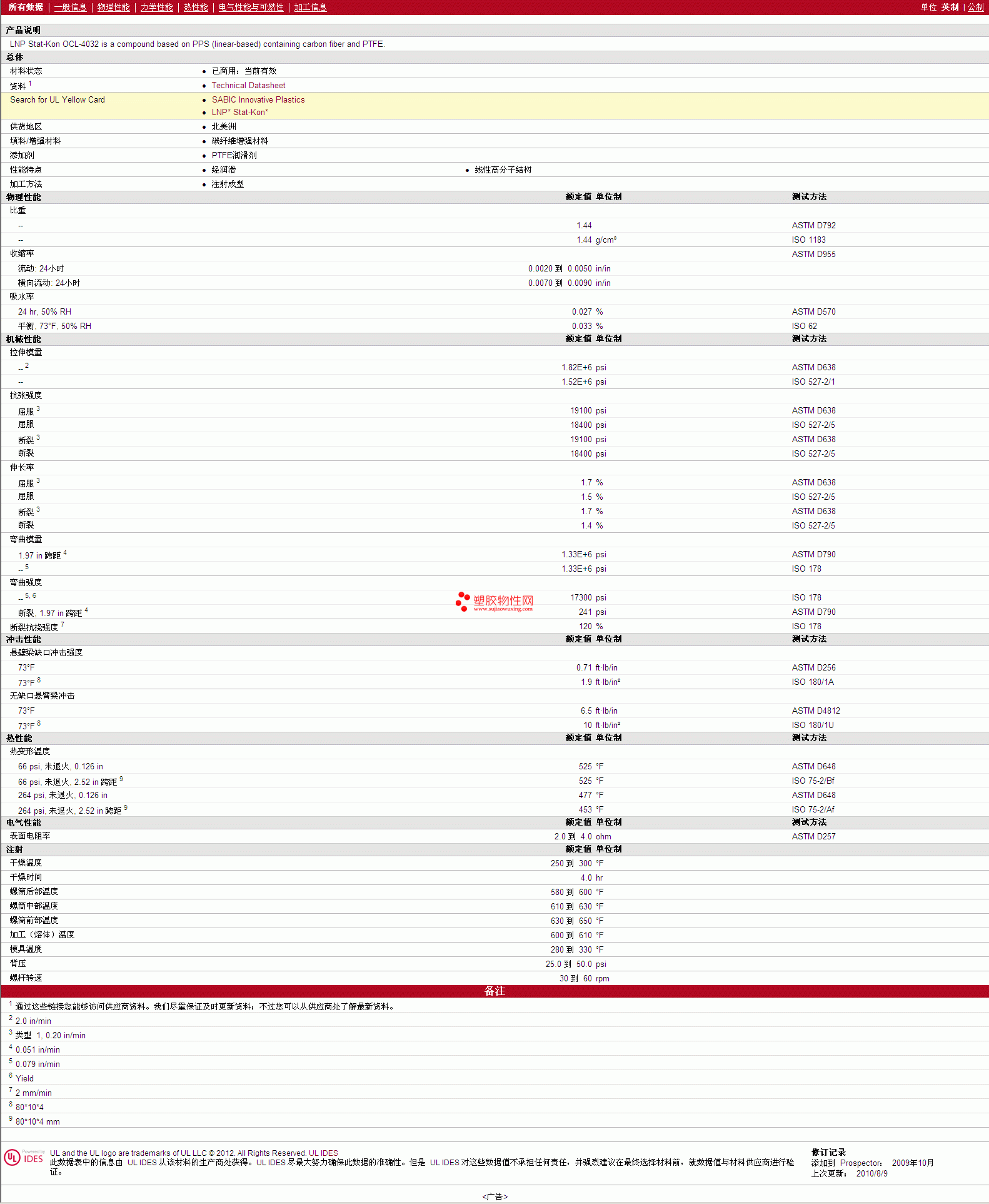The height and width of the screenshot is (1204, 989).
Task: Select the 碳纤维增强材料 filler entry
Action: coord(240,141)
